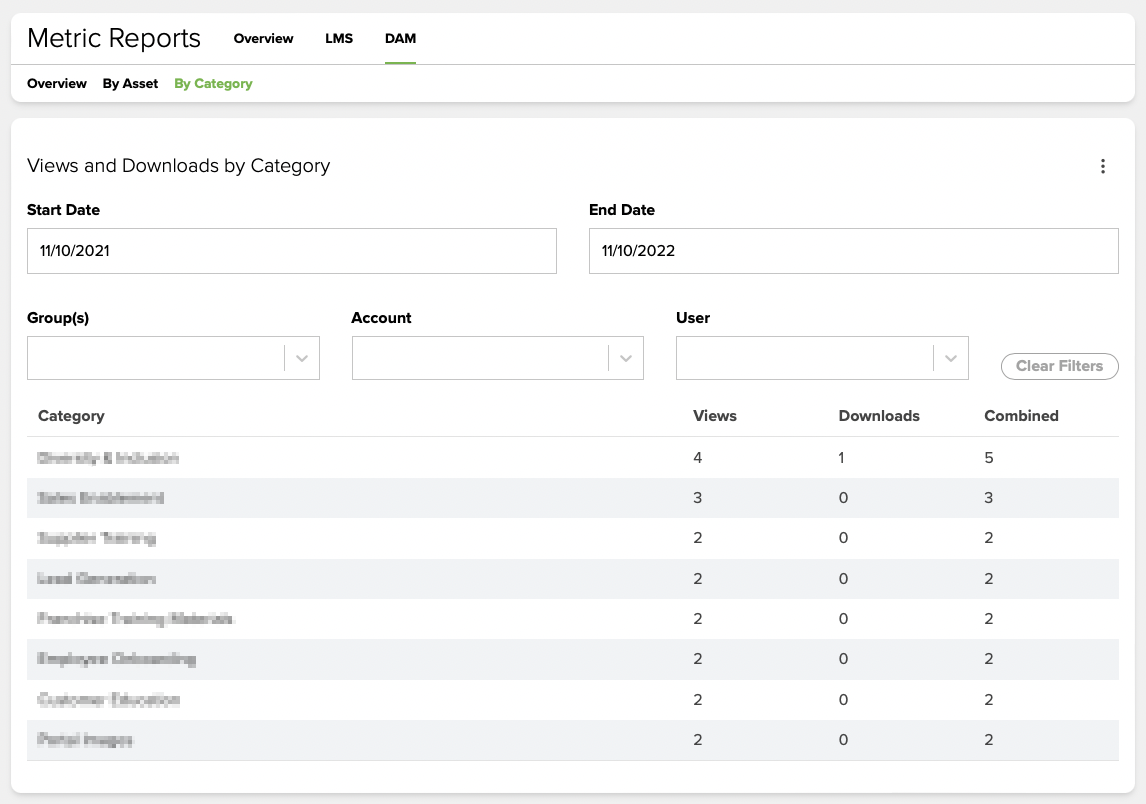This screenshot has width=1146, height=804.
Task: Open the three-dot options menu
Action: tap(1102, 167)
